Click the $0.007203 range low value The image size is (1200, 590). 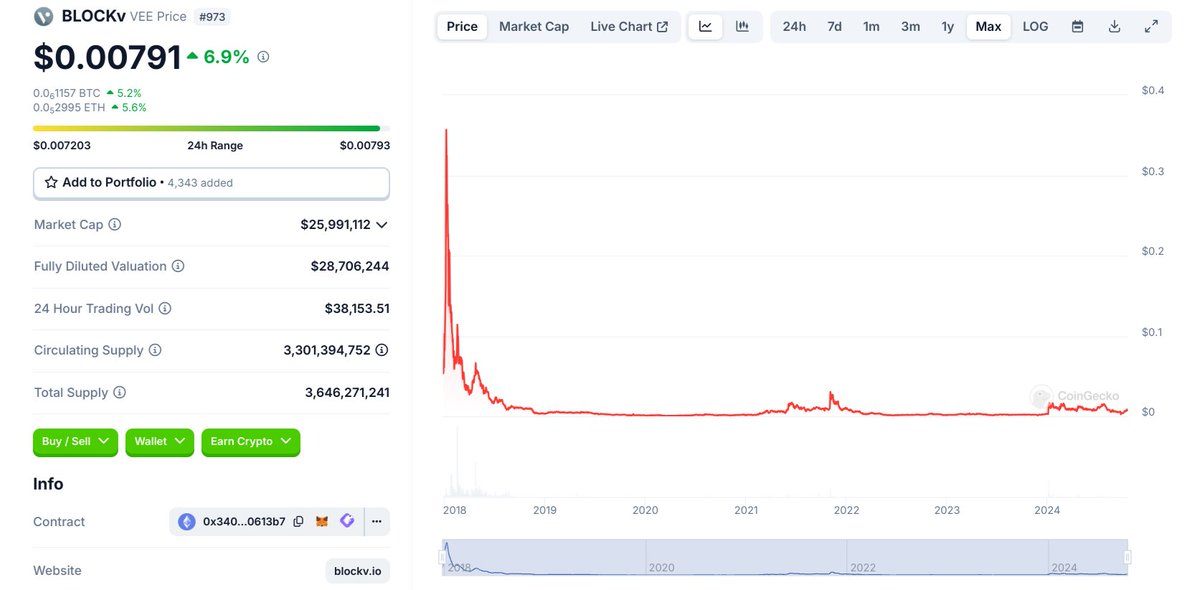coord(62,146)
